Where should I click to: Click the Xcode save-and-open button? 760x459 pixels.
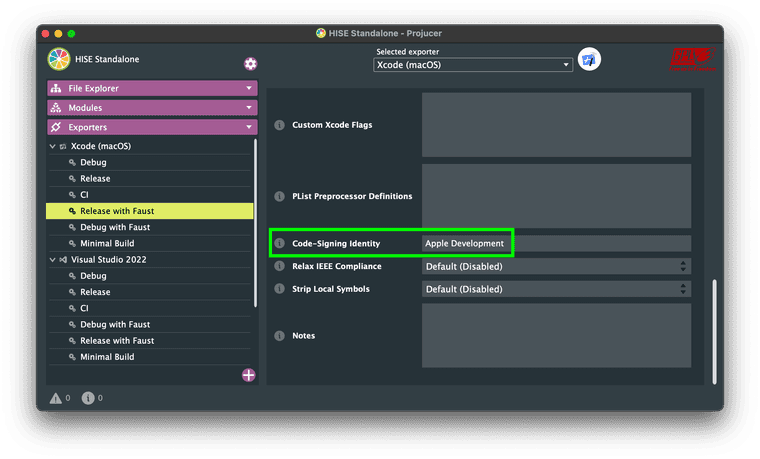589,59
